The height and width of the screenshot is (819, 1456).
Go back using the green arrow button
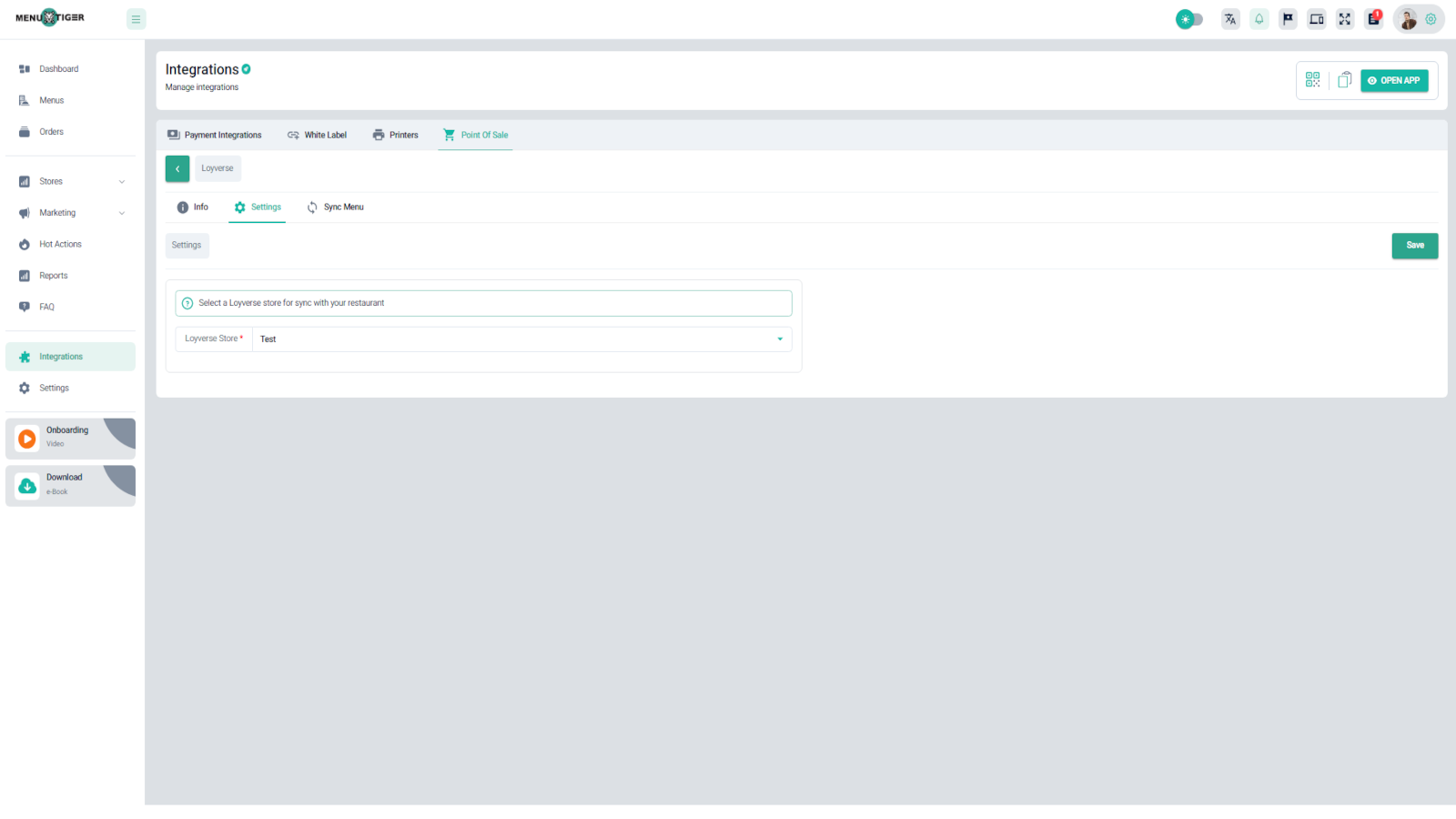pos(177,168)
